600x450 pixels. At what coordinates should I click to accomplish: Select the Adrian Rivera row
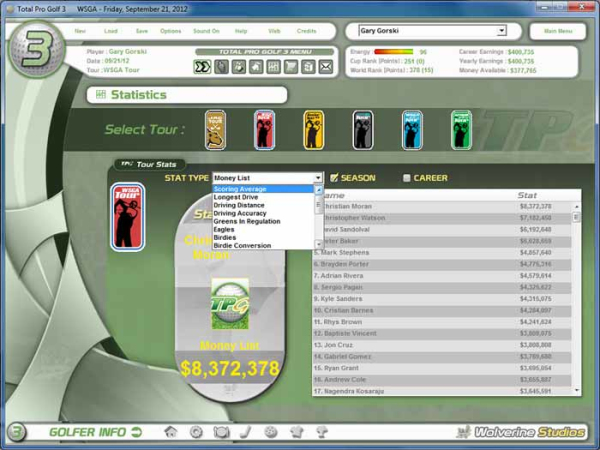click(x=442, y=276)
